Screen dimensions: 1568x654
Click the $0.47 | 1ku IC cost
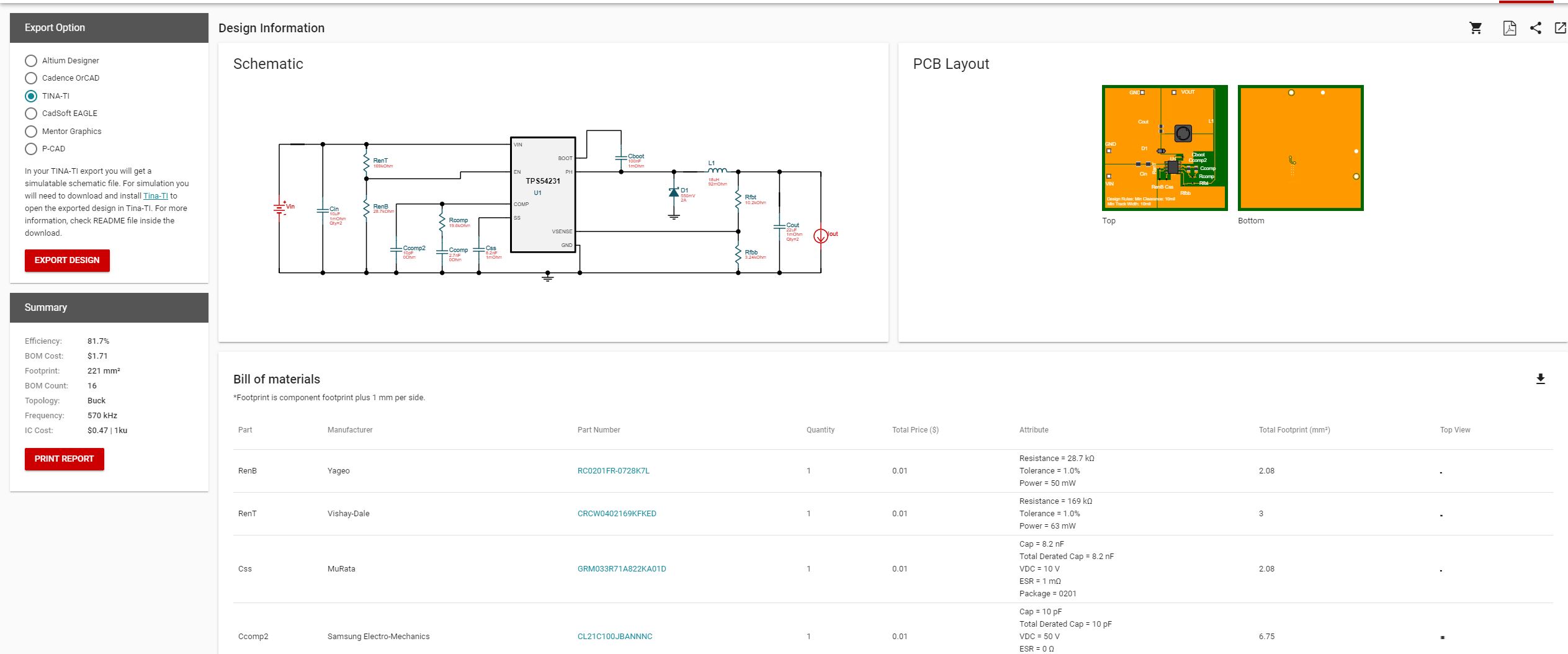click(x=107, y=431)
